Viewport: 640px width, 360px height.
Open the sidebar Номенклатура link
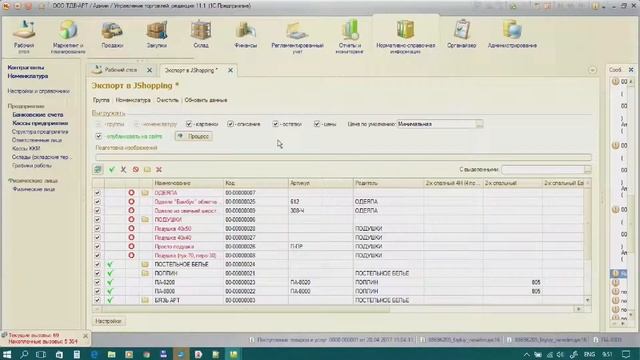28,76
